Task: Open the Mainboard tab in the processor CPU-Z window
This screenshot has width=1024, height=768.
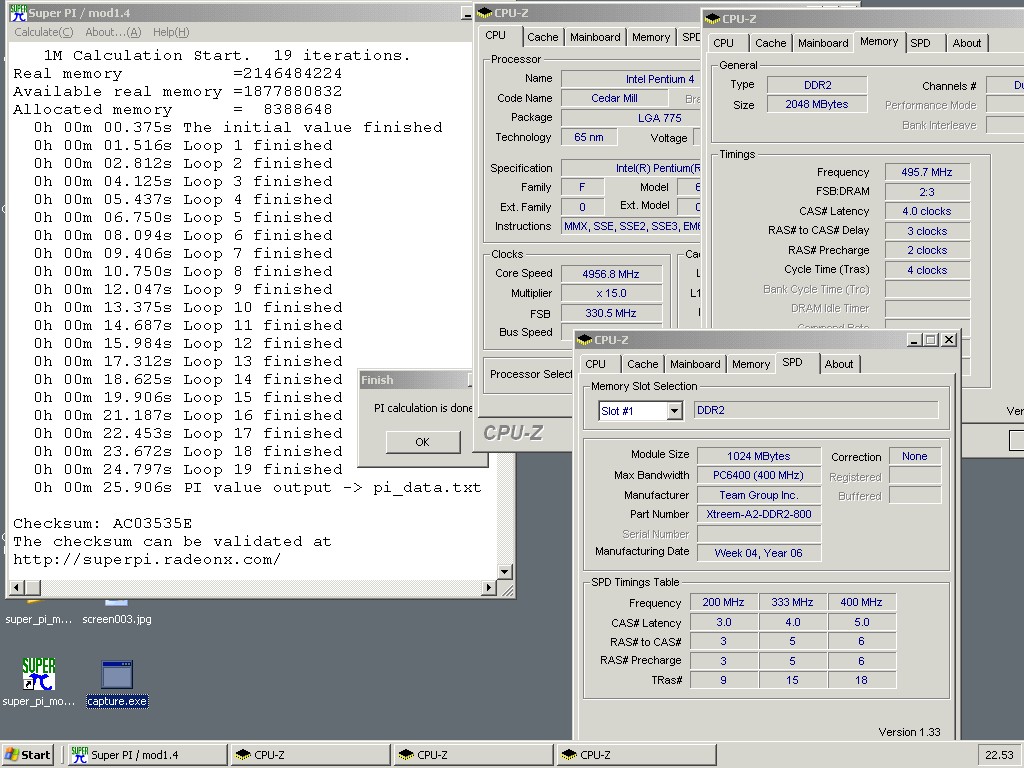Action: pyautogui.click(x=595, y=37)
